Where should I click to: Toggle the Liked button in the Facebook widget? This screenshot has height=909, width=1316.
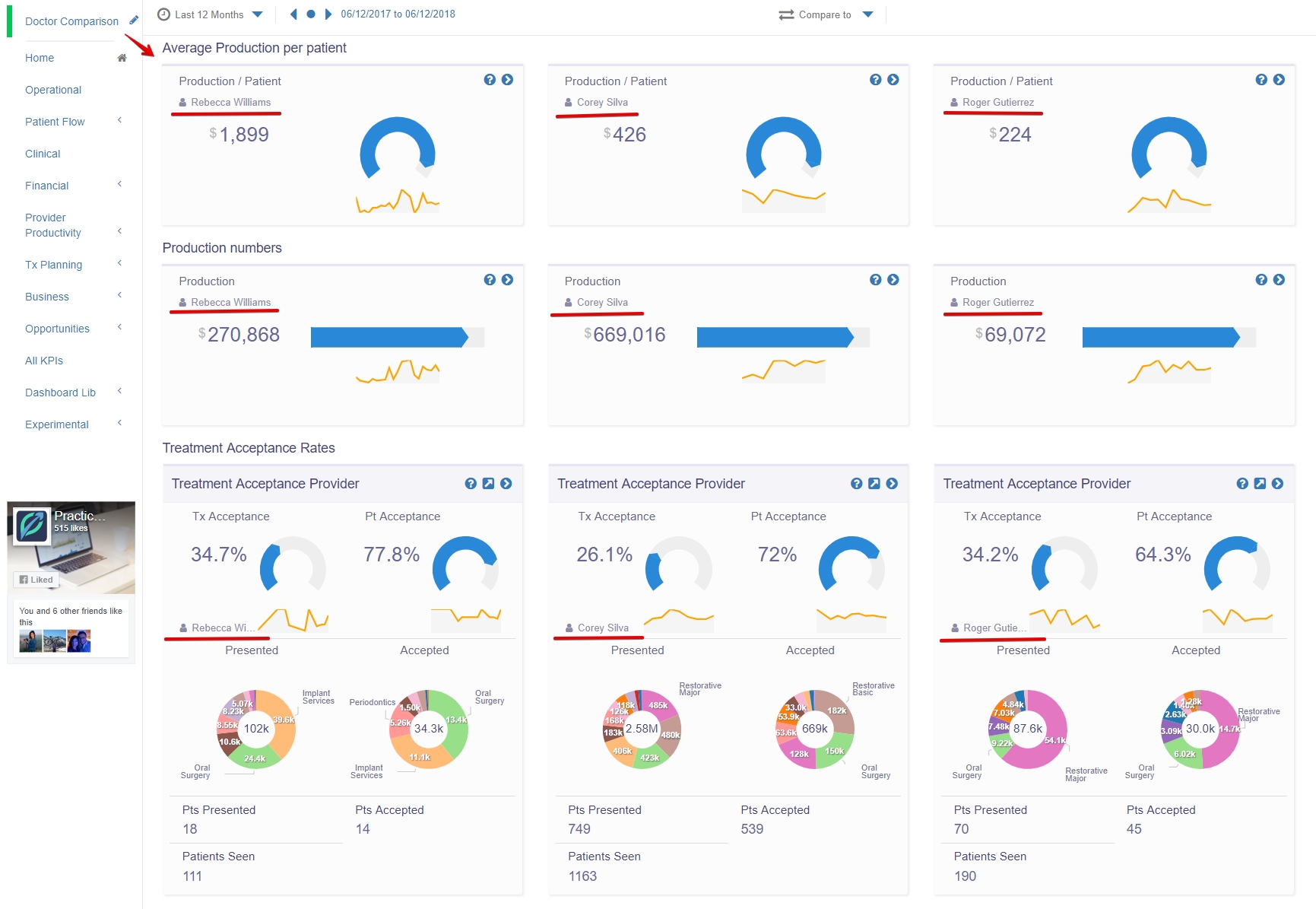coord(36,580)
